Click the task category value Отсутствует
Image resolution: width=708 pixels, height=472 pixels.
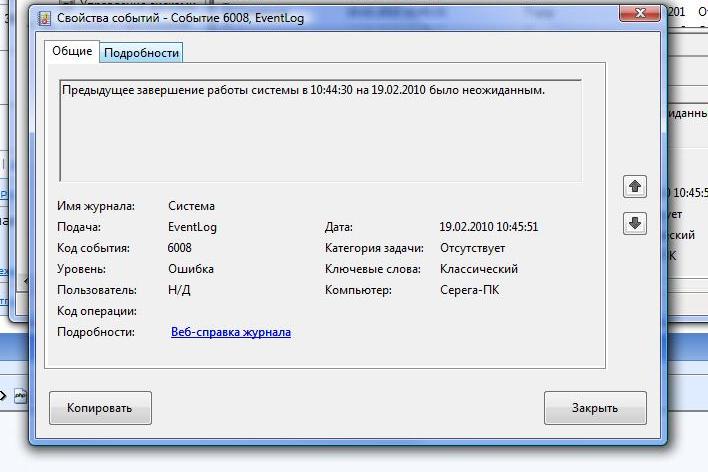pyautogui.click(x=472, y=248)
